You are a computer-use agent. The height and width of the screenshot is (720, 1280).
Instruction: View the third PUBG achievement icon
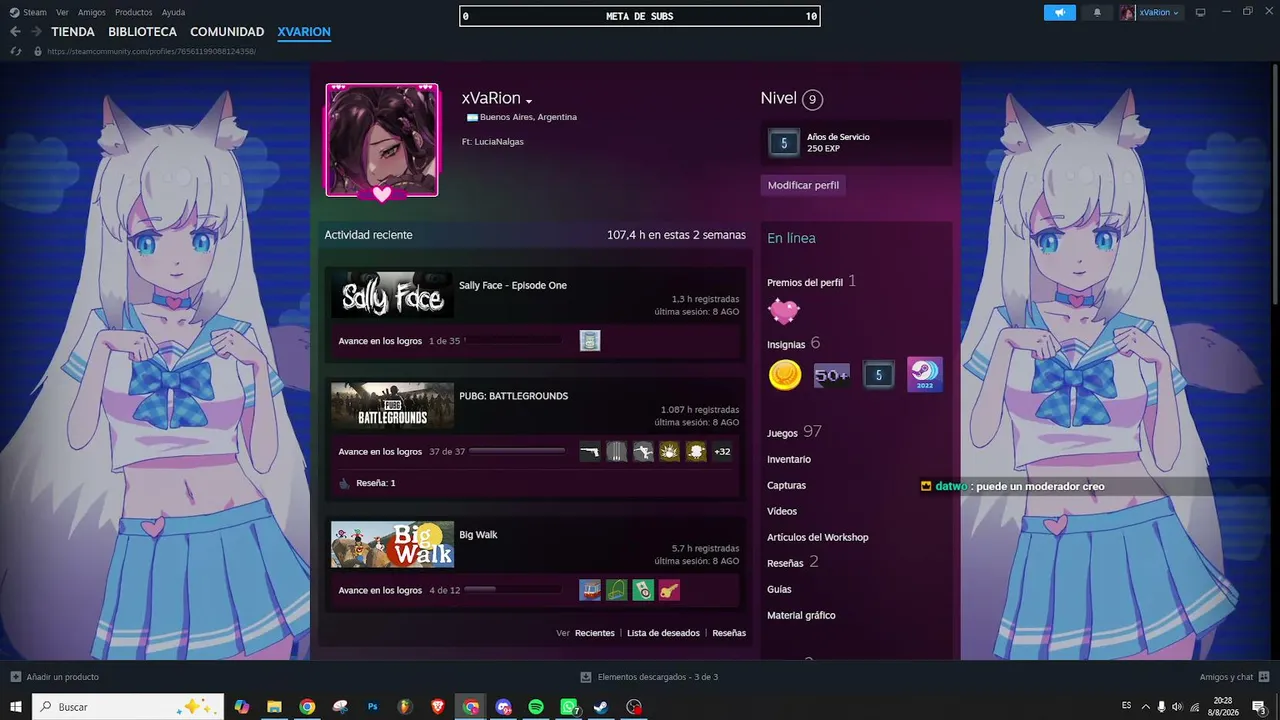tap(643, 452)
